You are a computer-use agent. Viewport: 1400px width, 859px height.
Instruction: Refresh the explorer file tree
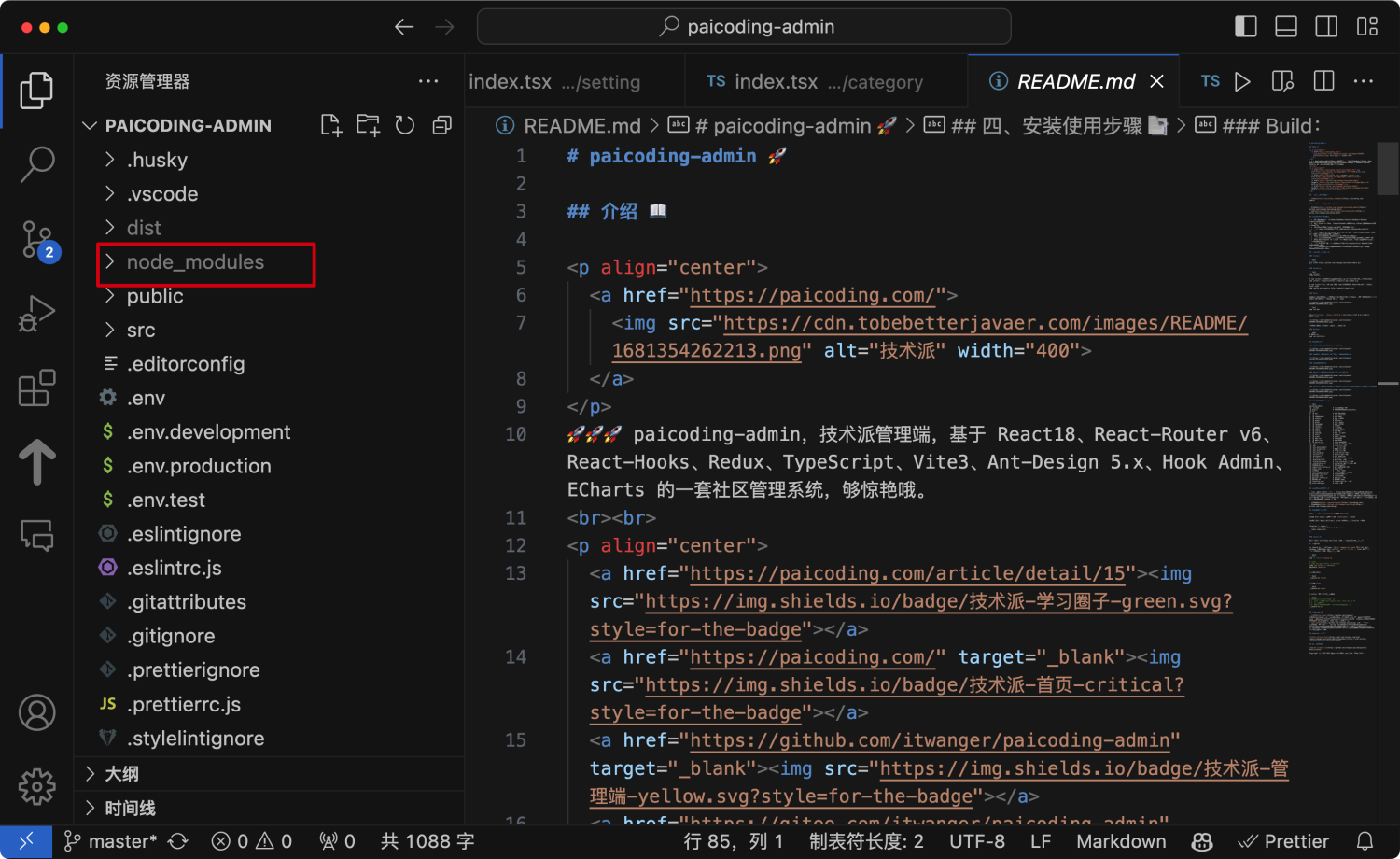coord(404,125)
